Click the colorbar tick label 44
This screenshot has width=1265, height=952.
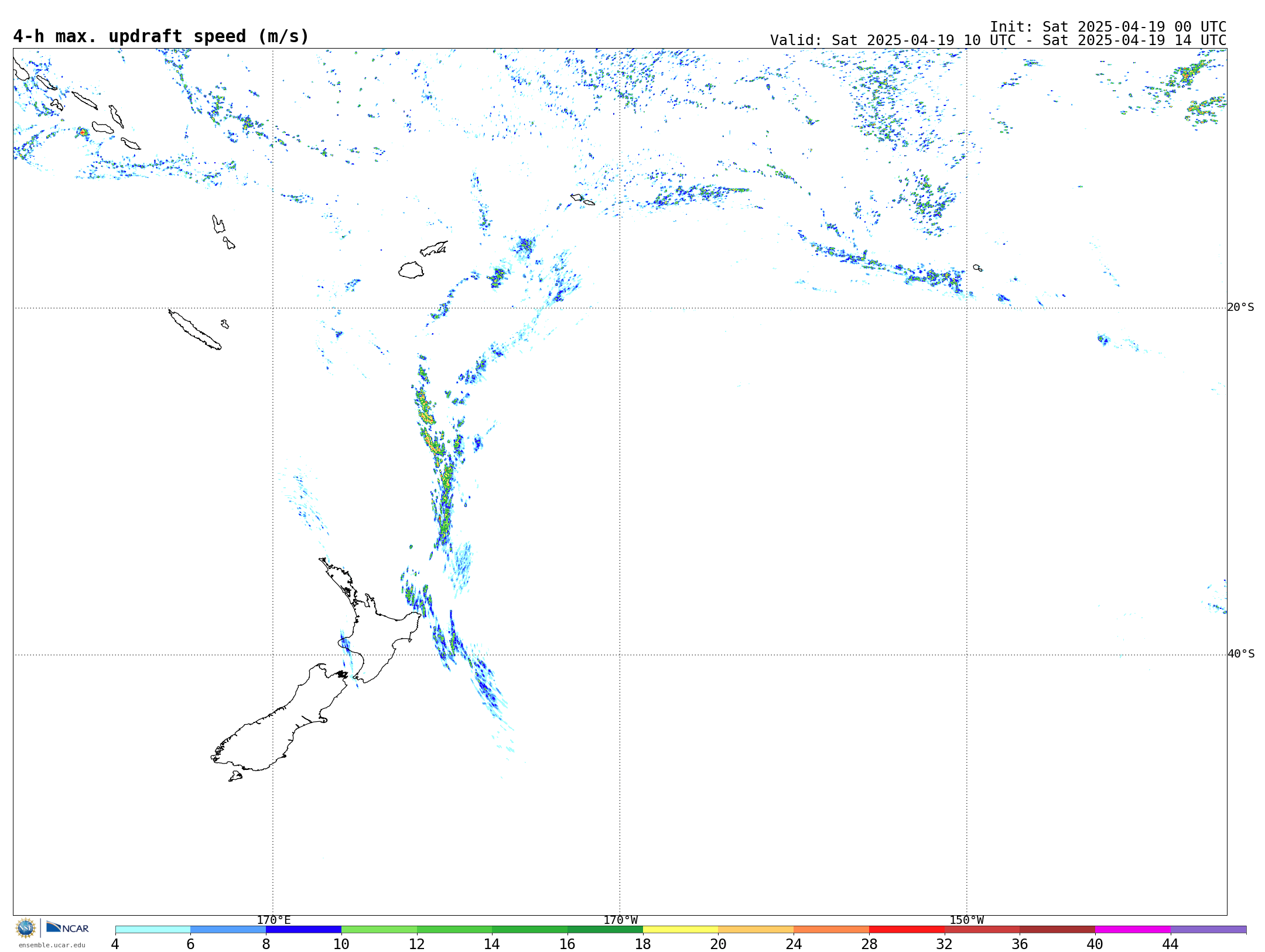click(x=1171, y=944)
